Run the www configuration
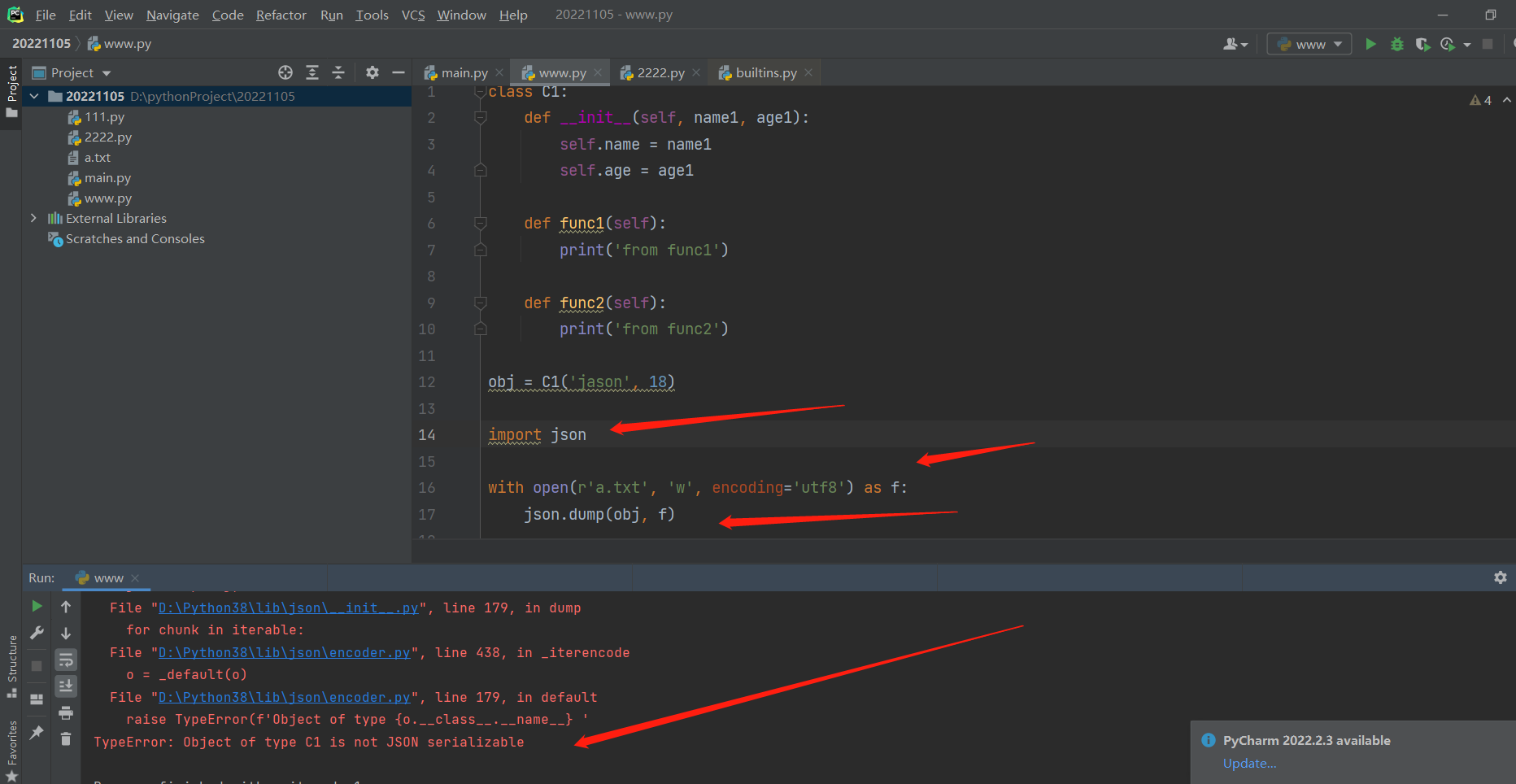 click(1370, 44)
